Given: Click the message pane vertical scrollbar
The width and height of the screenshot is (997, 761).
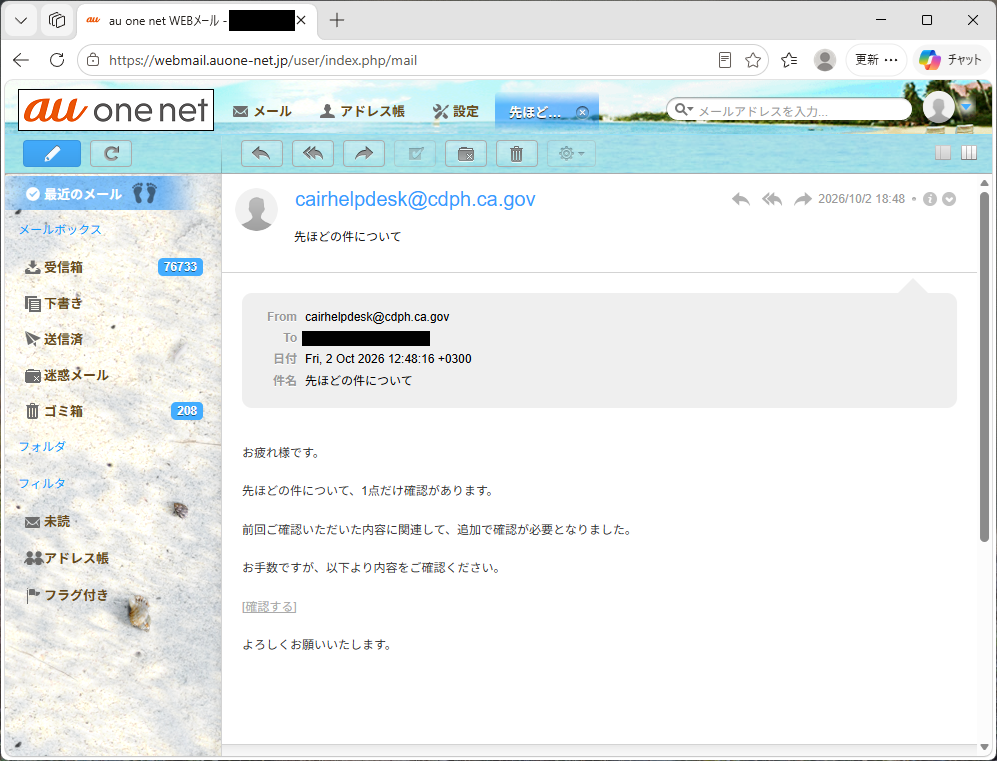Looking at the screenshot, I should (x=984, y=366).
